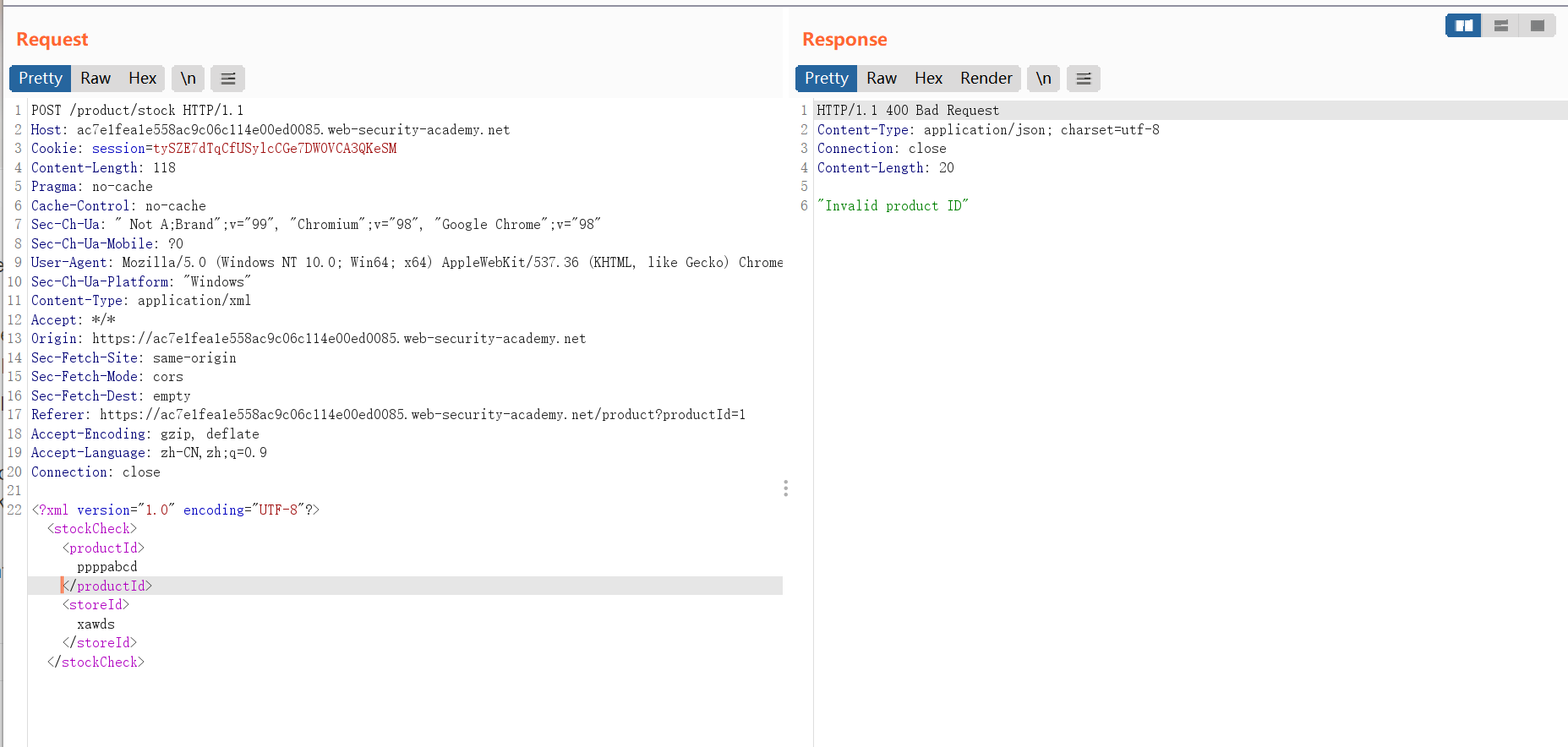Click the Accept-Encoding header line
This screenshot has height=747, width=1568.
[x=145, y=434]
